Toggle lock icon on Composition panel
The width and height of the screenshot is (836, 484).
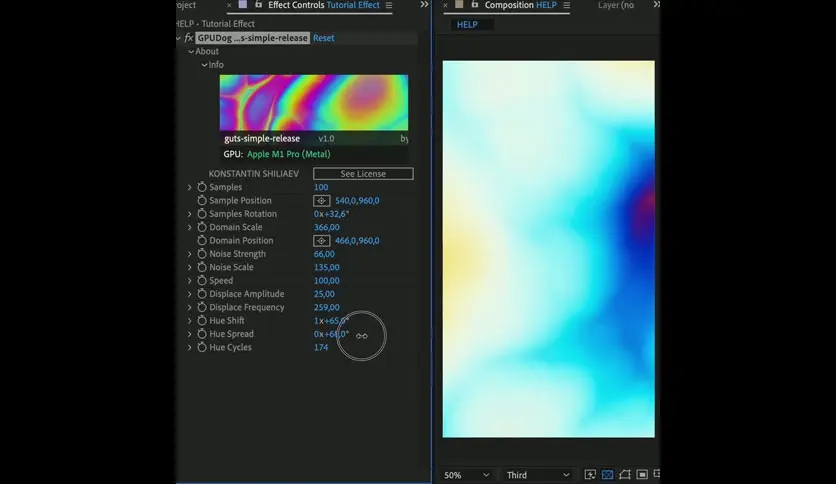(475, 4)
